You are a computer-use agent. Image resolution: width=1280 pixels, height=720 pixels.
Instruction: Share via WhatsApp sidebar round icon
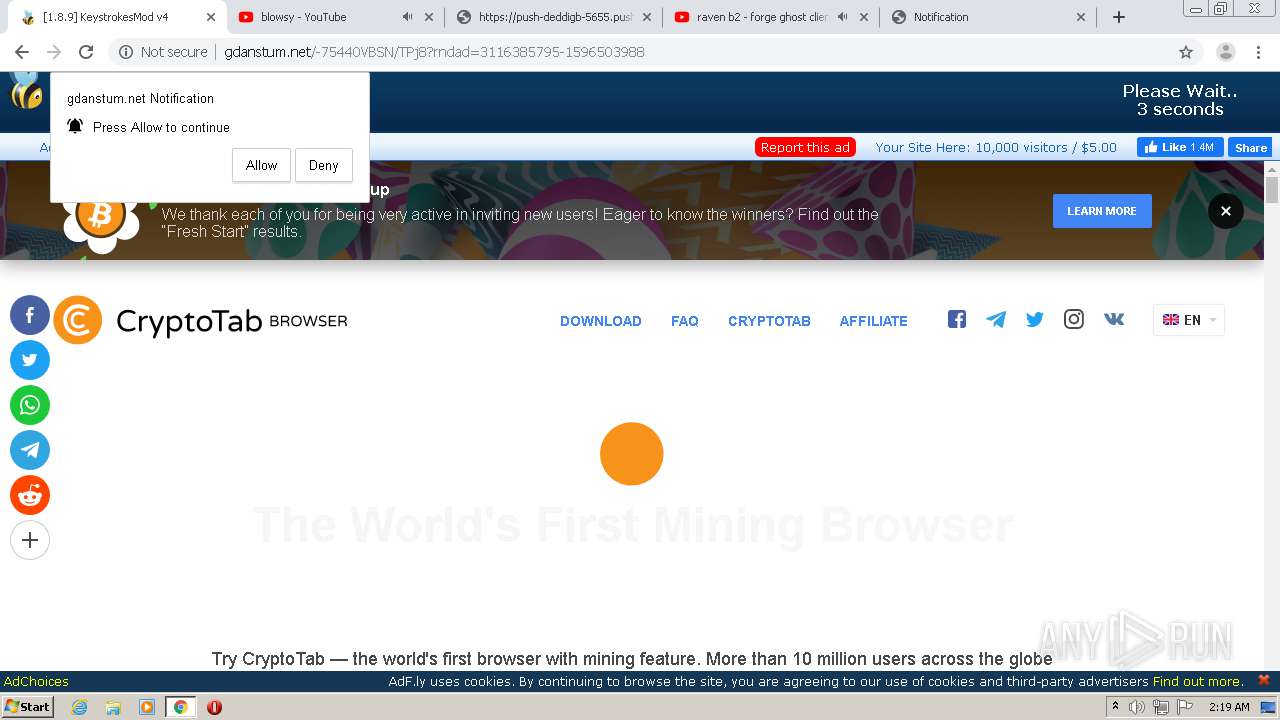click(x=30, y=405)
